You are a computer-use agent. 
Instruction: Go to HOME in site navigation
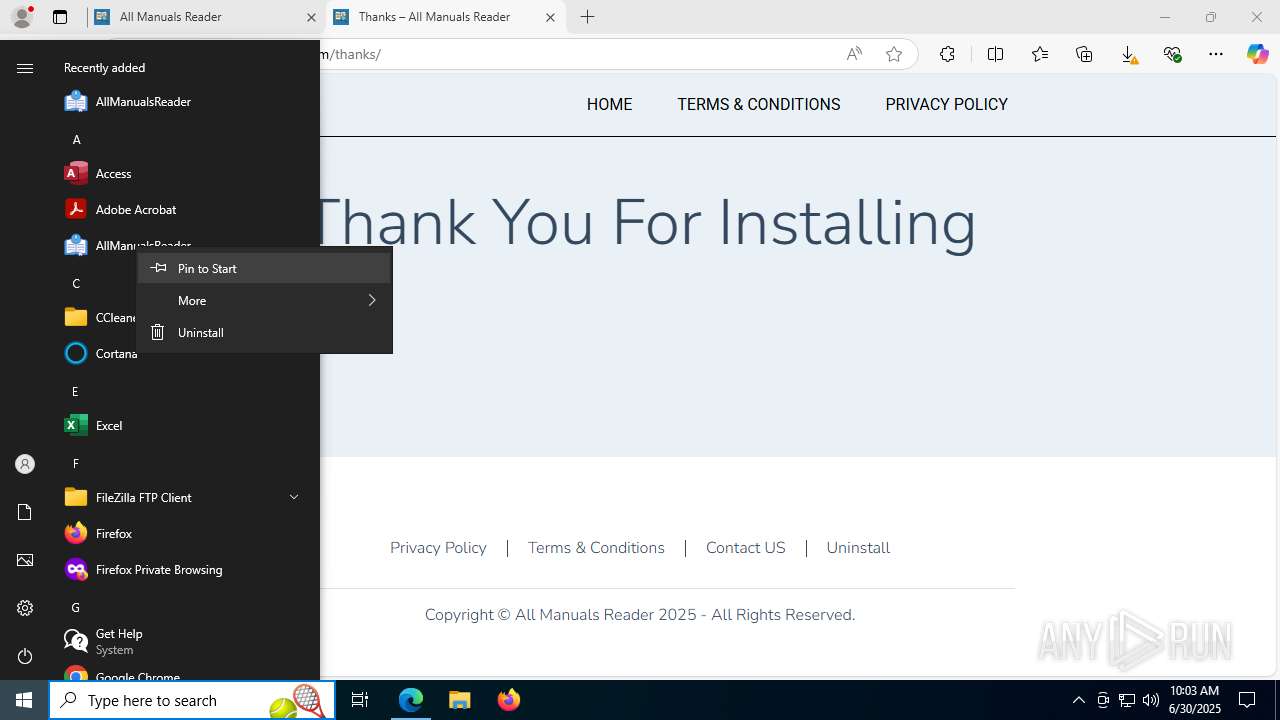click(x=609, y=104)
